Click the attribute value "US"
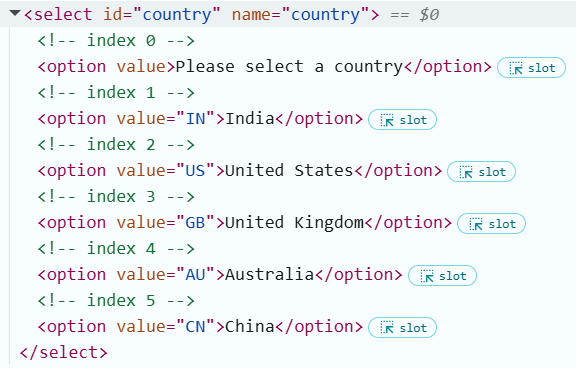Screen dimensions: 576x368 195,170
